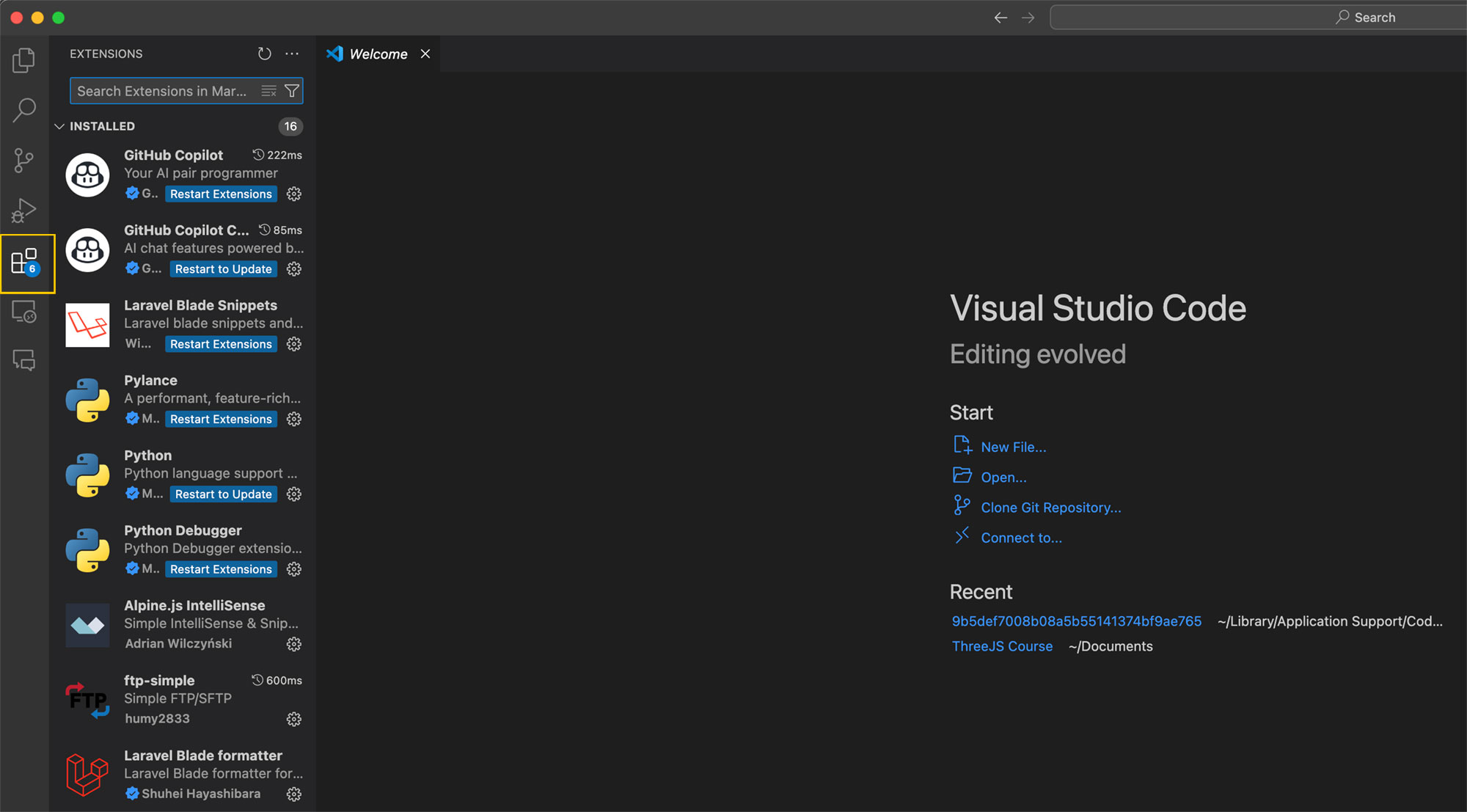Open the Source Control view
The height and width of the screenshot is (812, 1467).
pos(24,161)
